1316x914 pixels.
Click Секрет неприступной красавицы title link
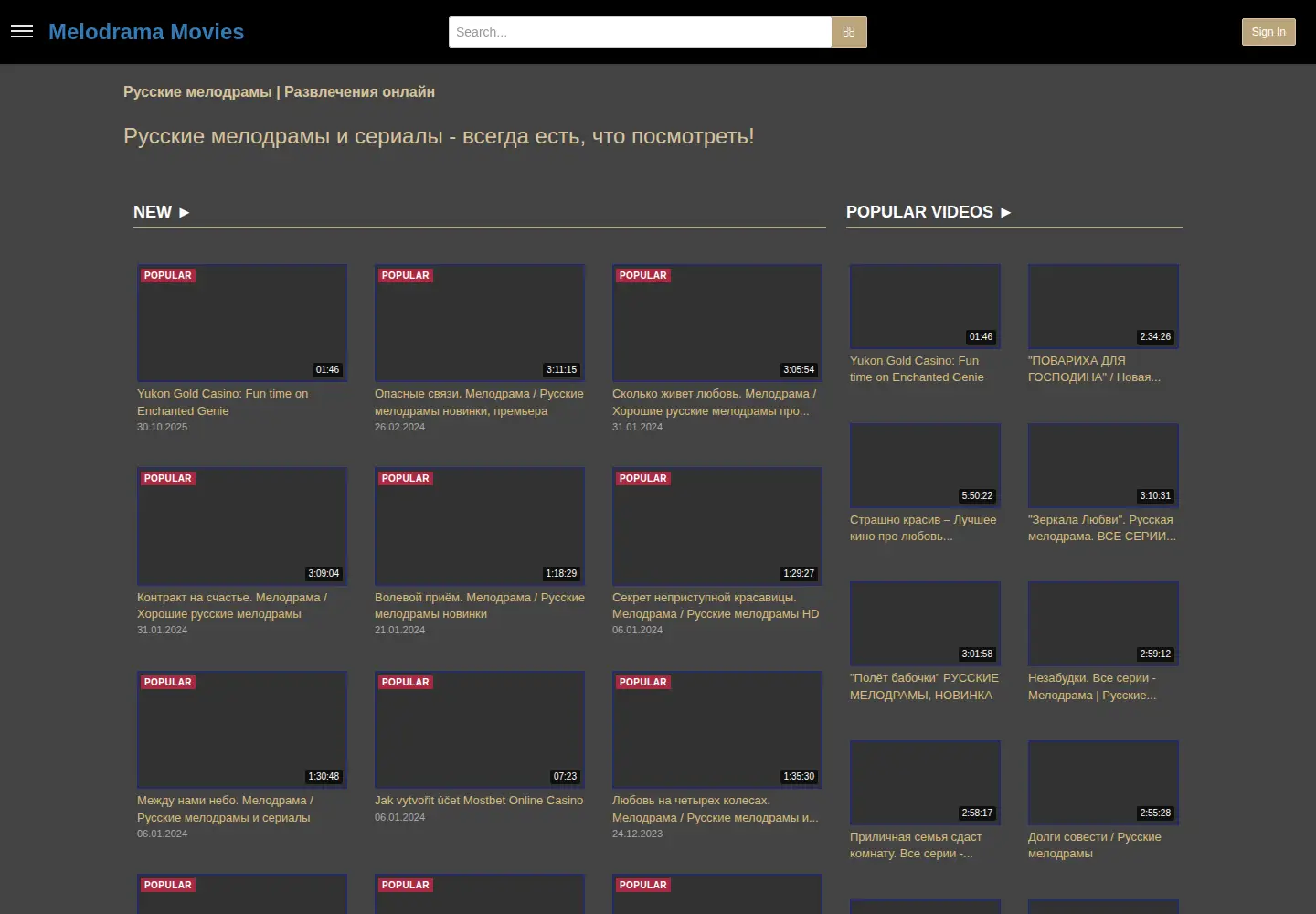click(x=716, y=606)
